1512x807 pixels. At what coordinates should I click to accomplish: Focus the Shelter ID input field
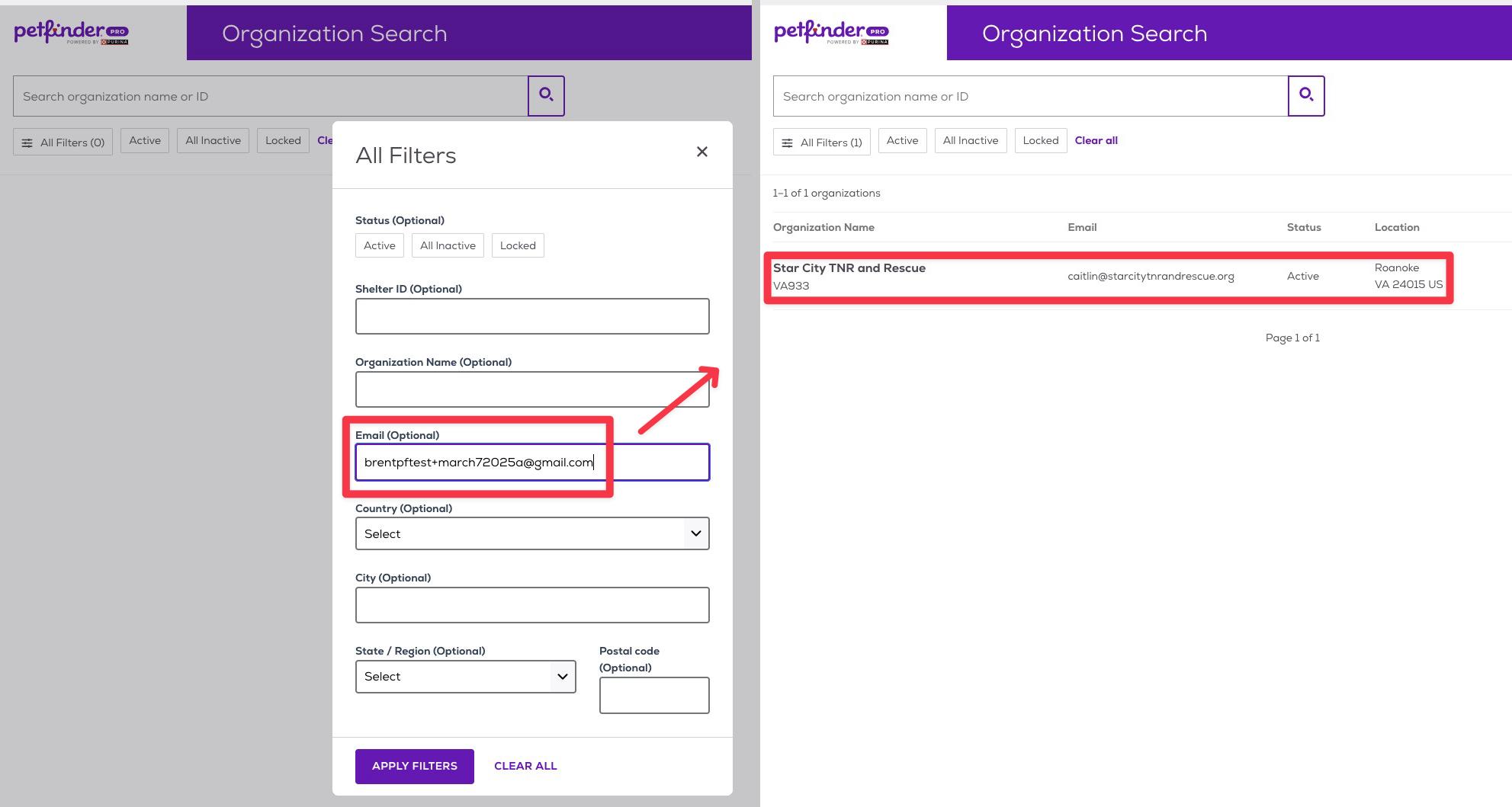click(531, 316)
